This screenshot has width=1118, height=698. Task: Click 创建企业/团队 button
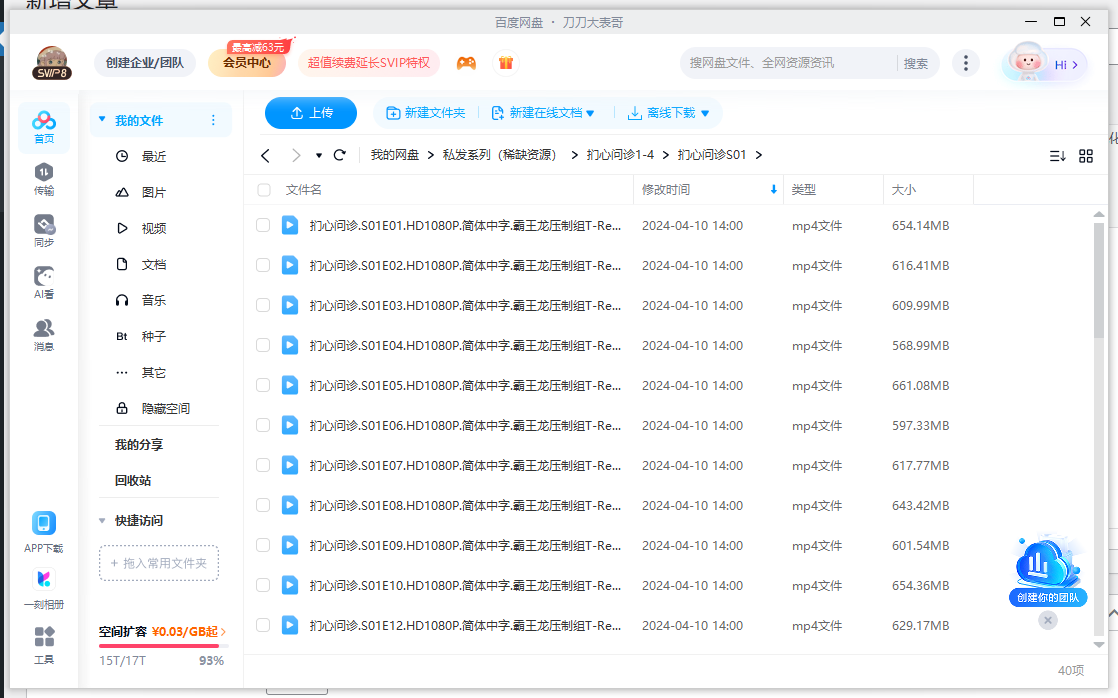coord(145,63)
